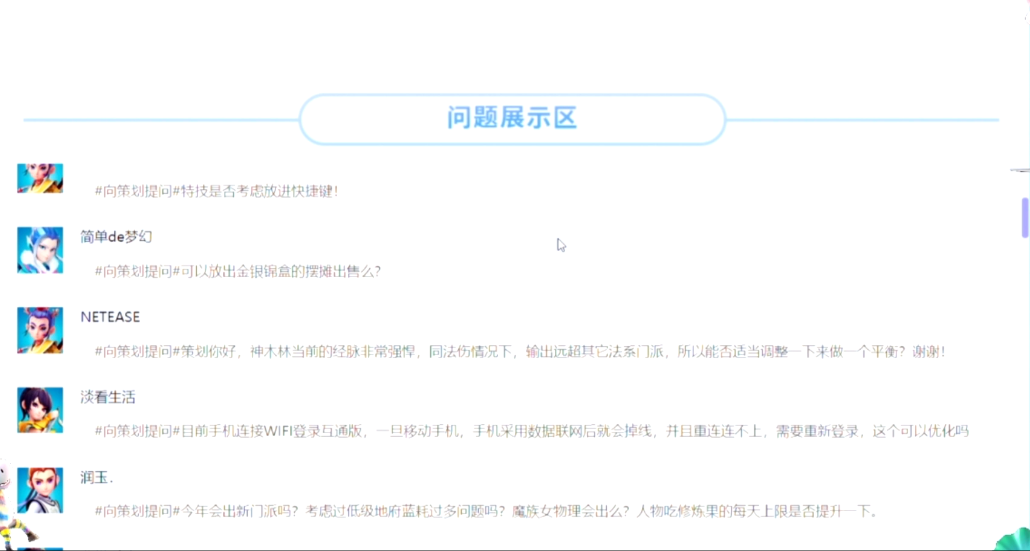Select username NETEASE
Viewport: 1030px width, 551px height.
(x=110, y=317)
